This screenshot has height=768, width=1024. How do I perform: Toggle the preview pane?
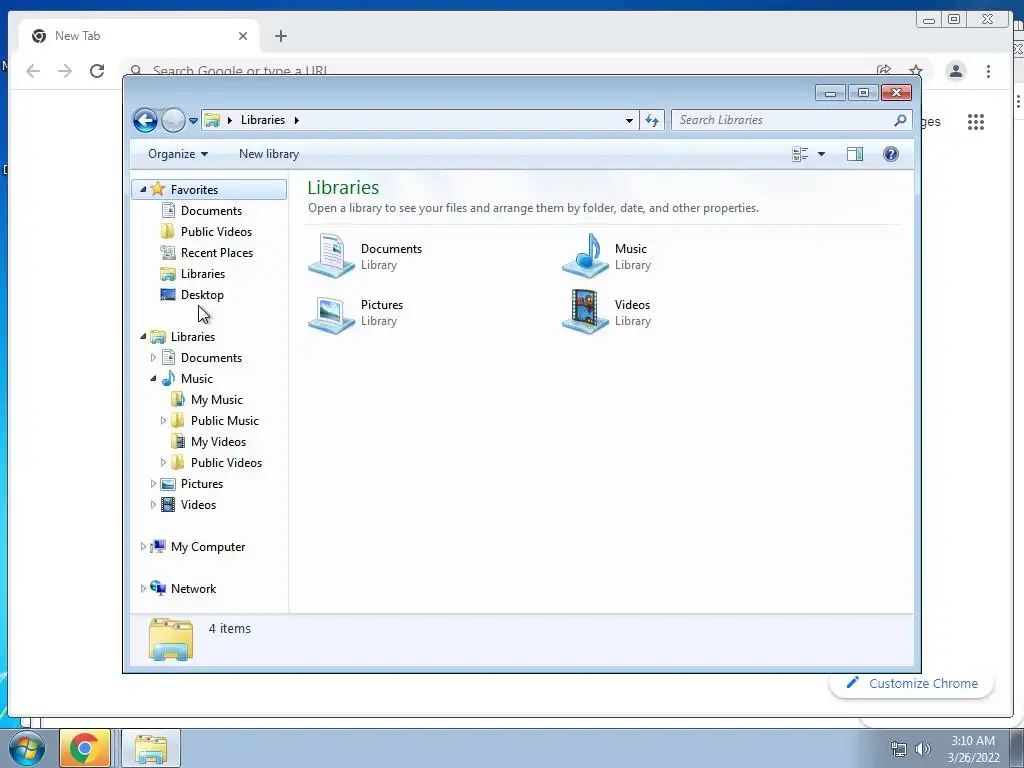point(855,154)
